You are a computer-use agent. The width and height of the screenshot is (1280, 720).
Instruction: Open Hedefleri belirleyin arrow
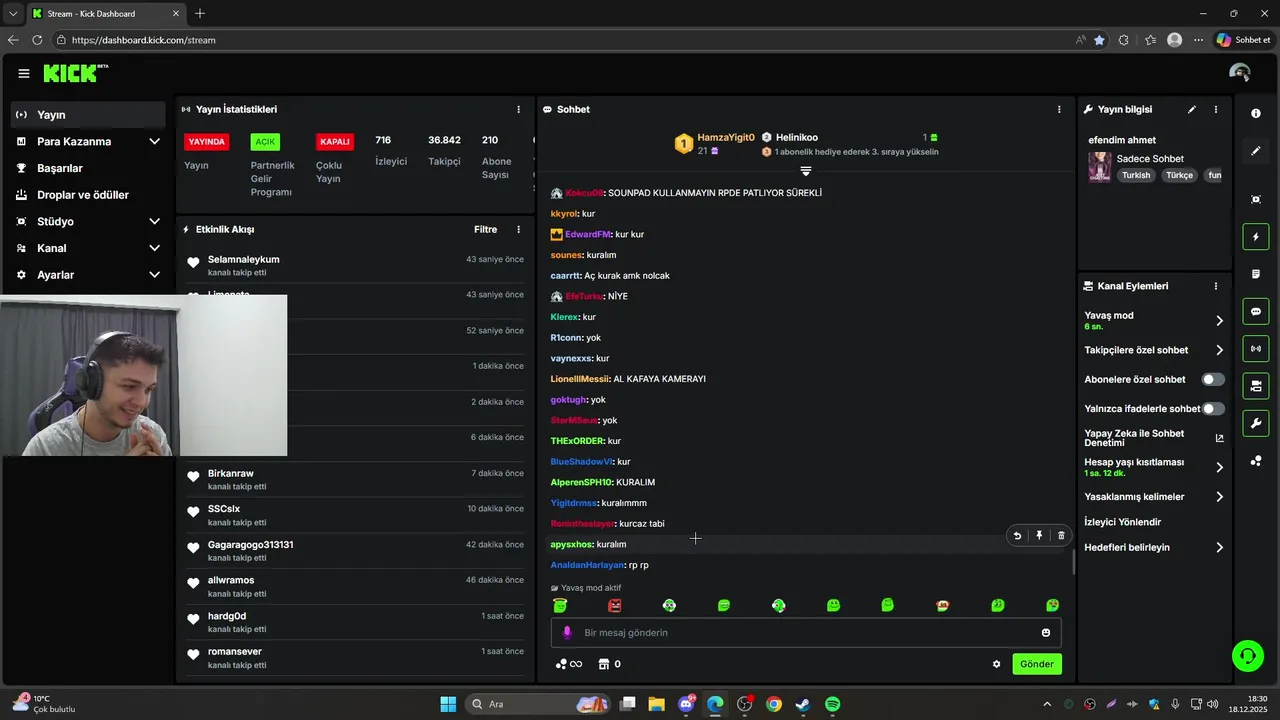[1219, 548]
